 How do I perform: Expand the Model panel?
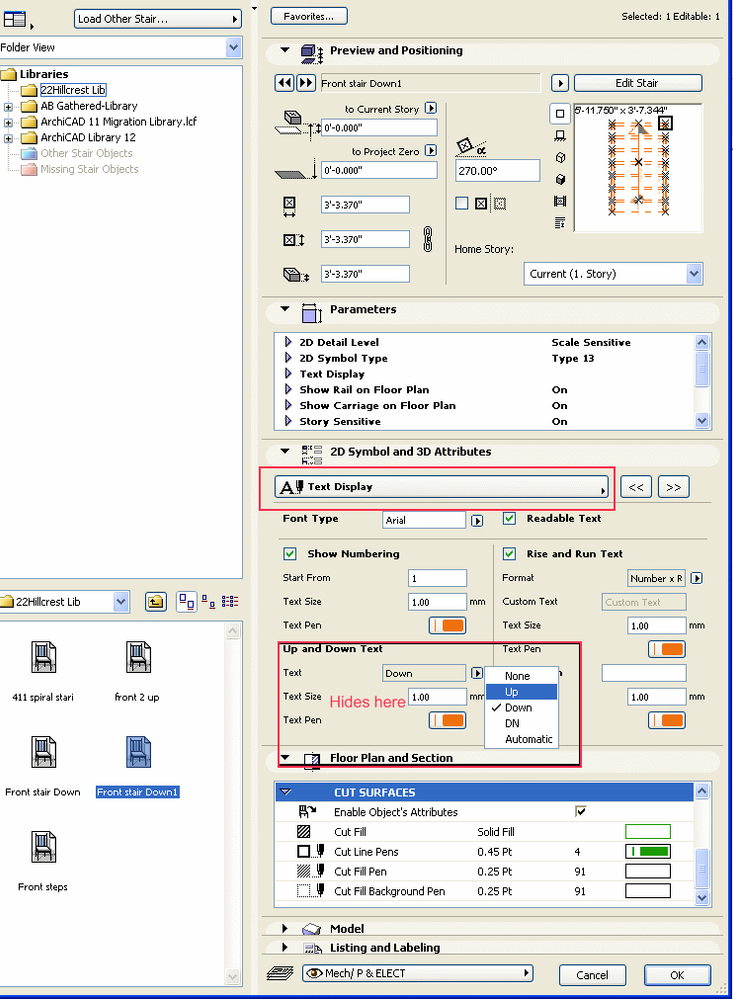pyautogui.click(x=285, y=928)
